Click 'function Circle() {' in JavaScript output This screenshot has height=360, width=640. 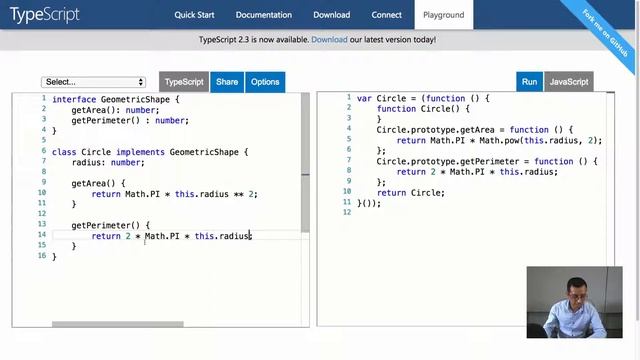pos(423,109)
